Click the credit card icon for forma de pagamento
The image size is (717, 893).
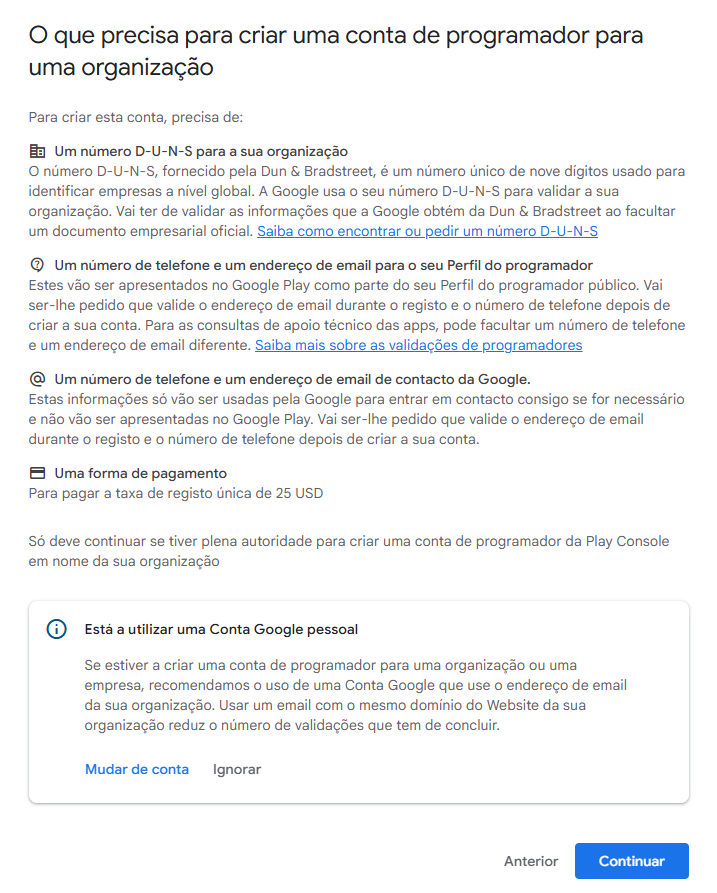point(37,473)
